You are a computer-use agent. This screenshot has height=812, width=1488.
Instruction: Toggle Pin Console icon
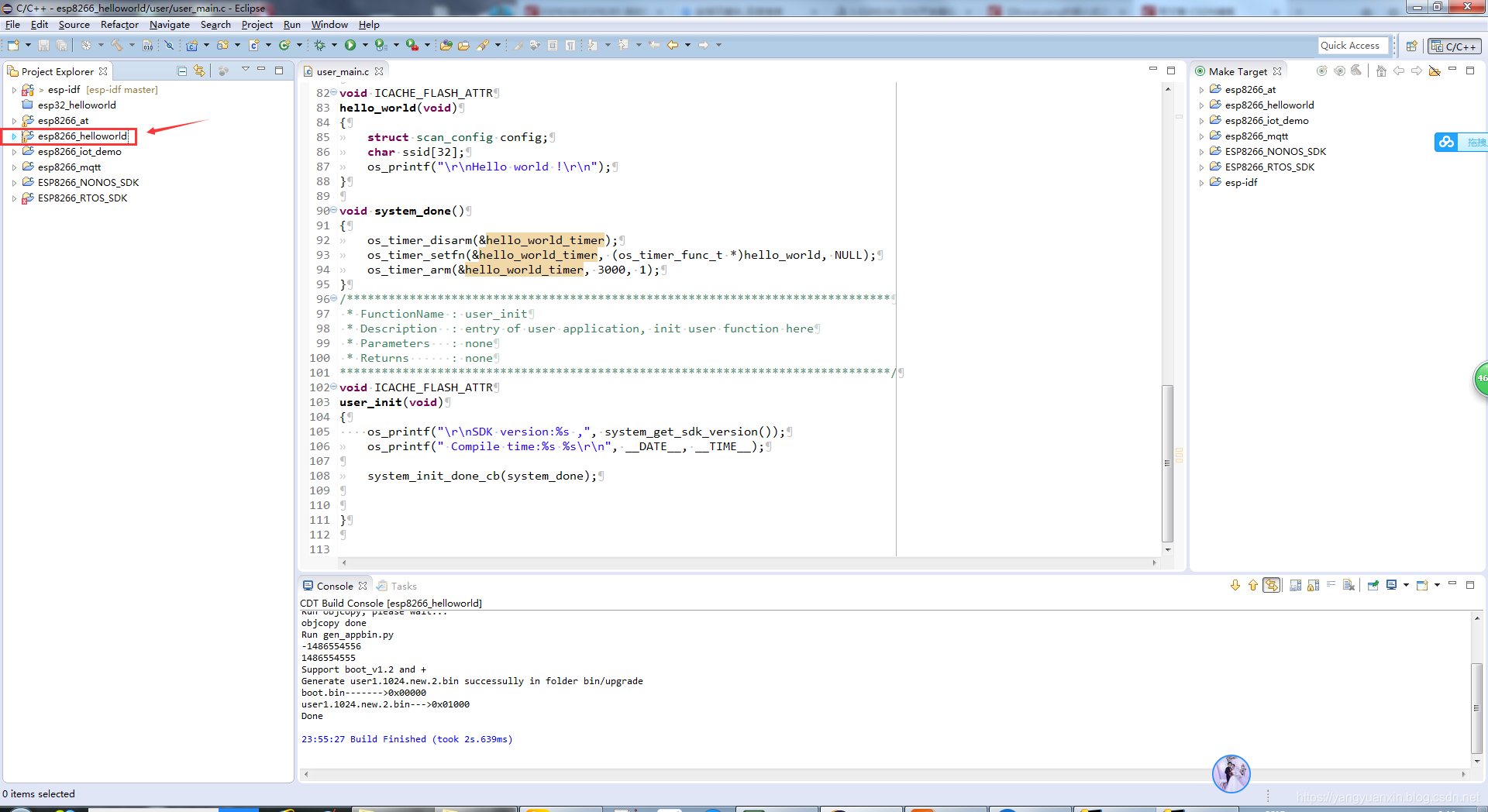tap(1373, 585)
